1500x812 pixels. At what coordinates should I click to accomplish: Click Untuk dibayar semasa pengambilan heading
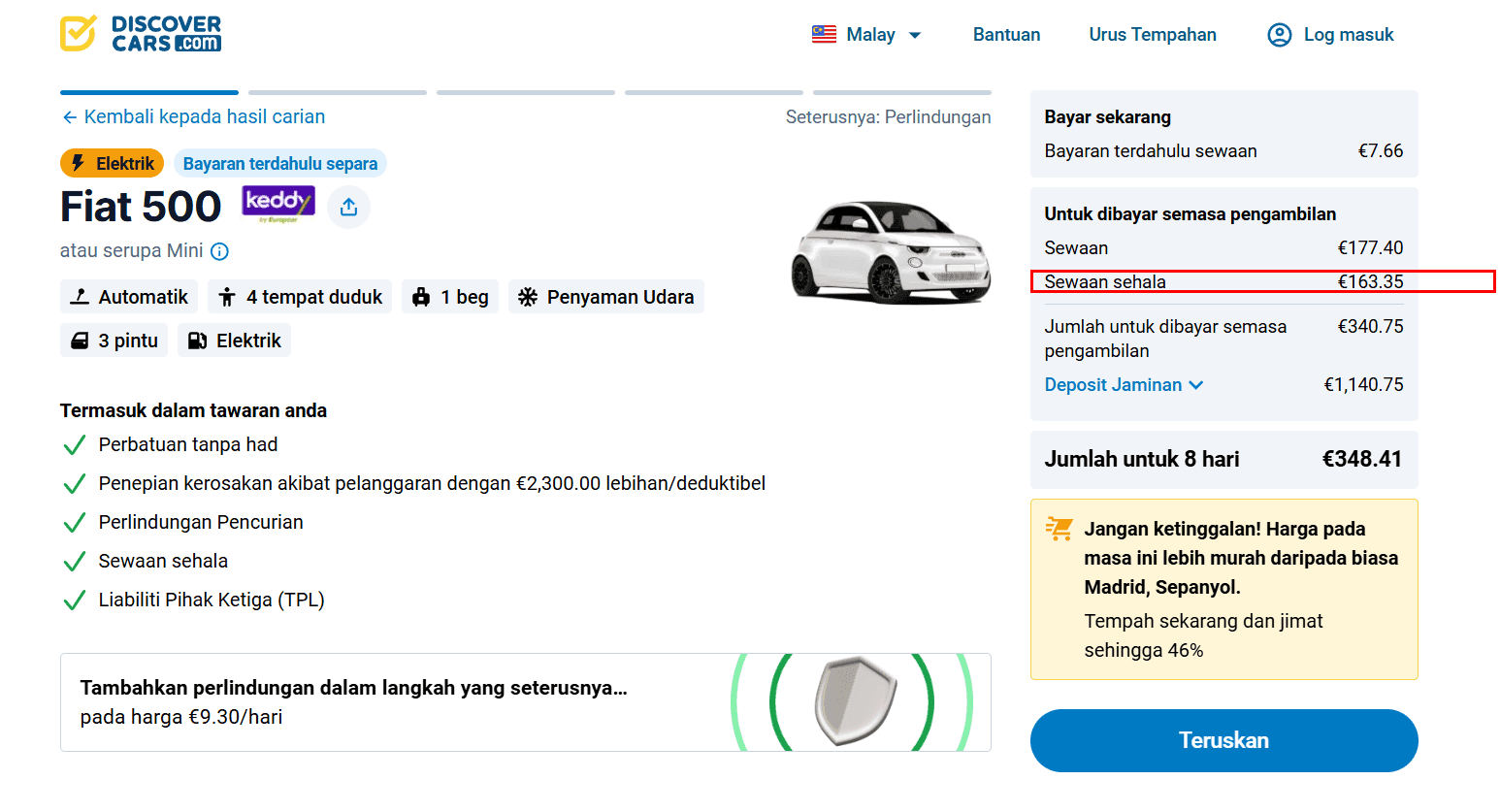tap(1190, 214)
